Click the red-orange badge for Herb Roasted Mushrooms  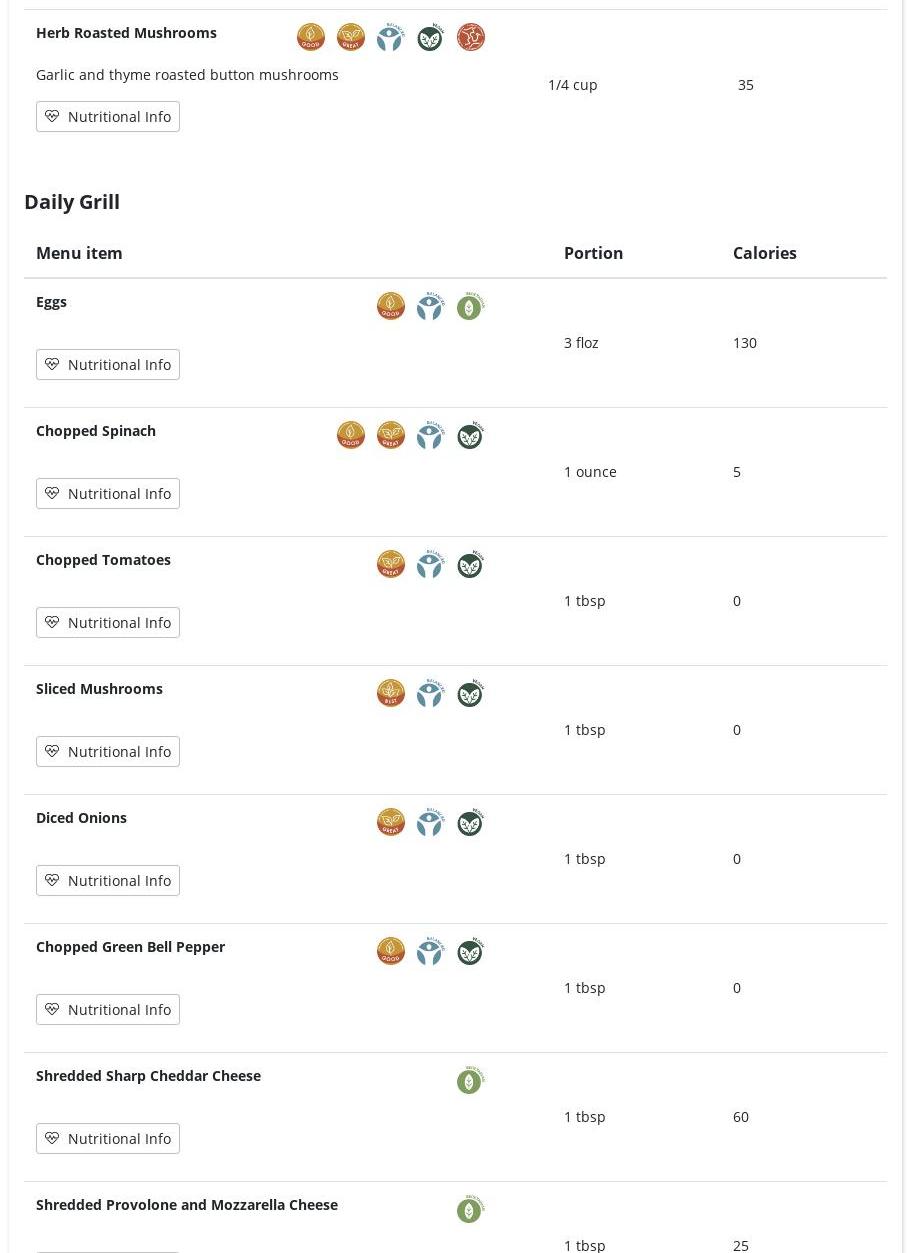click(x=471, y=37)
